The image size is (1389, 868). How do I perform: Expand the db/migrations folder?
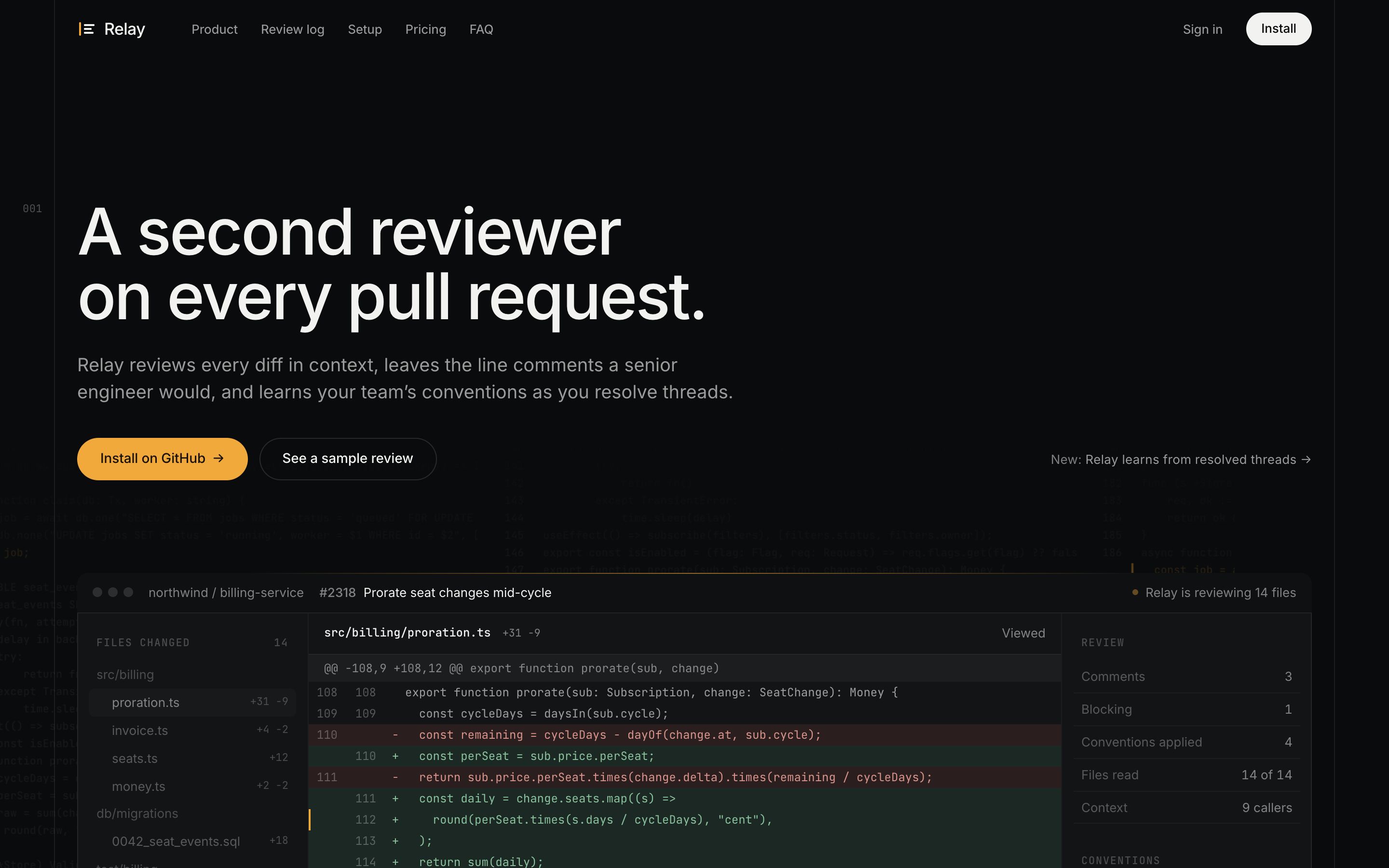click(137, 814)
